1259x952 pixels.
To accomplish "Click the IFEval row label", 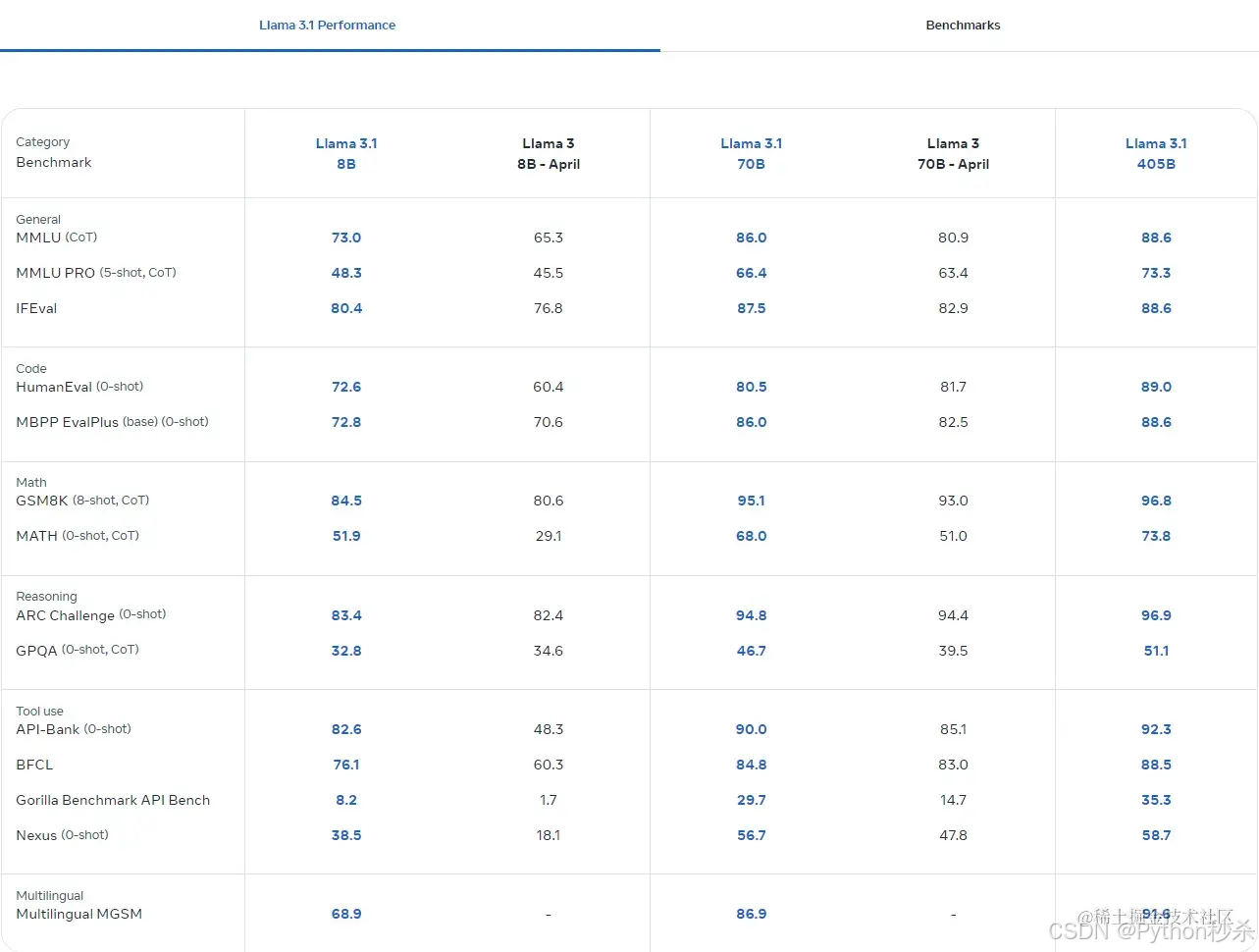I will point(36,308).
